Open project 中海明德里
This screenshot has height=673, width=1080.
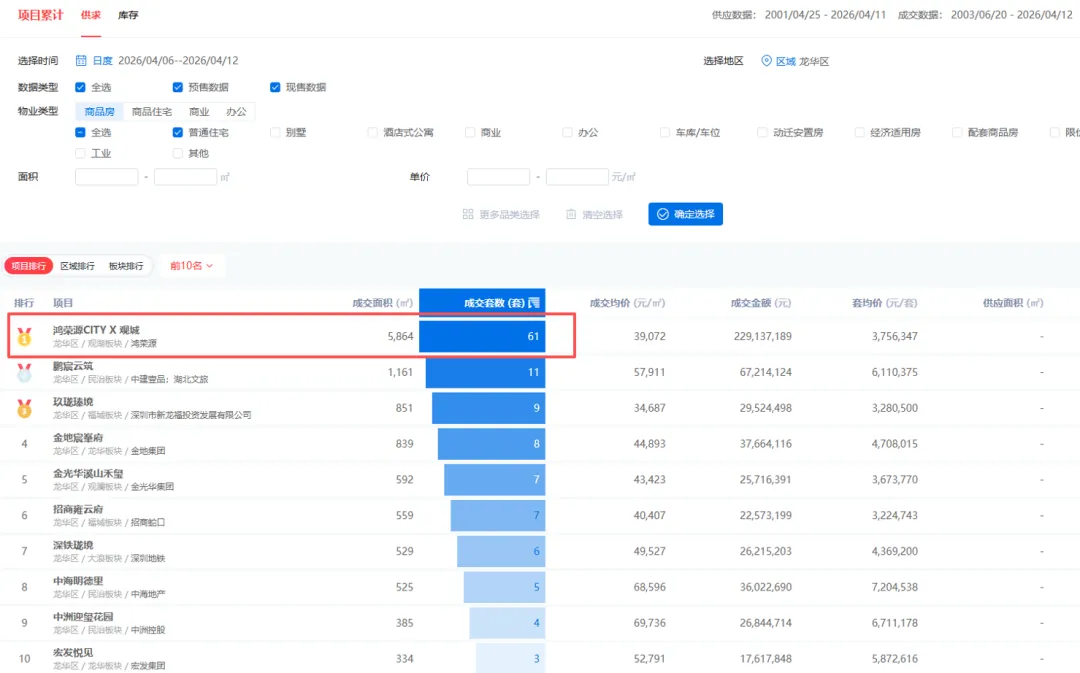pos(78,581)
